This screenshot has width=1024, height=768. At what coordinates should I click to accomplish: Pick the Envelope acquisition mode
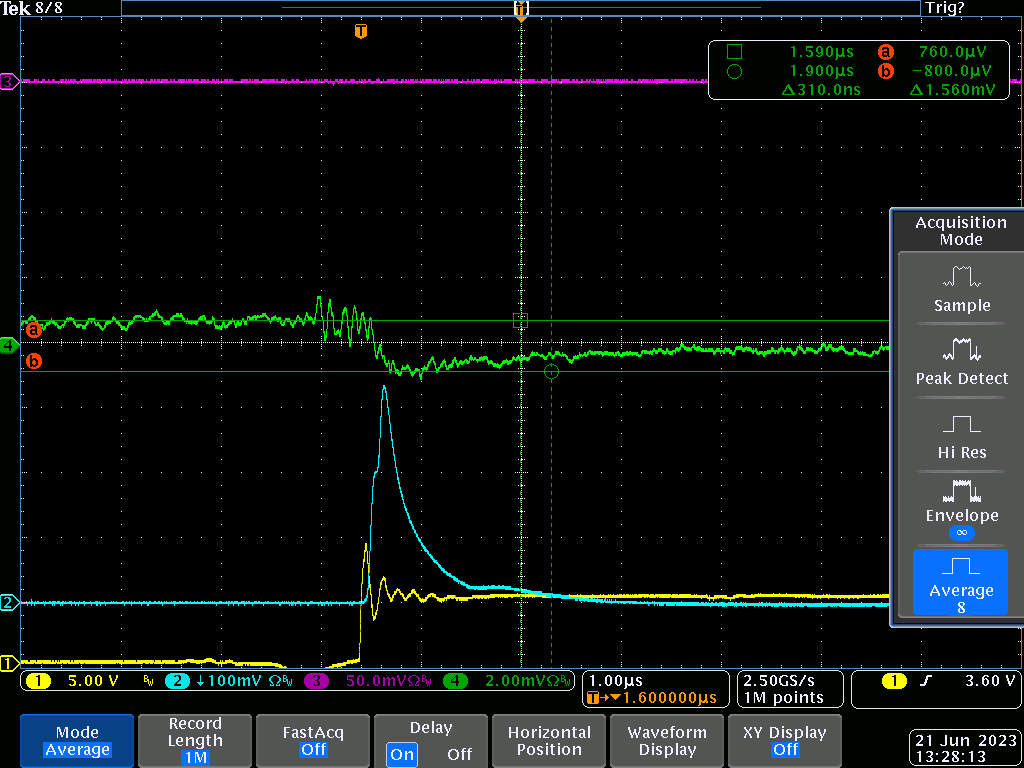coord(961,507)
